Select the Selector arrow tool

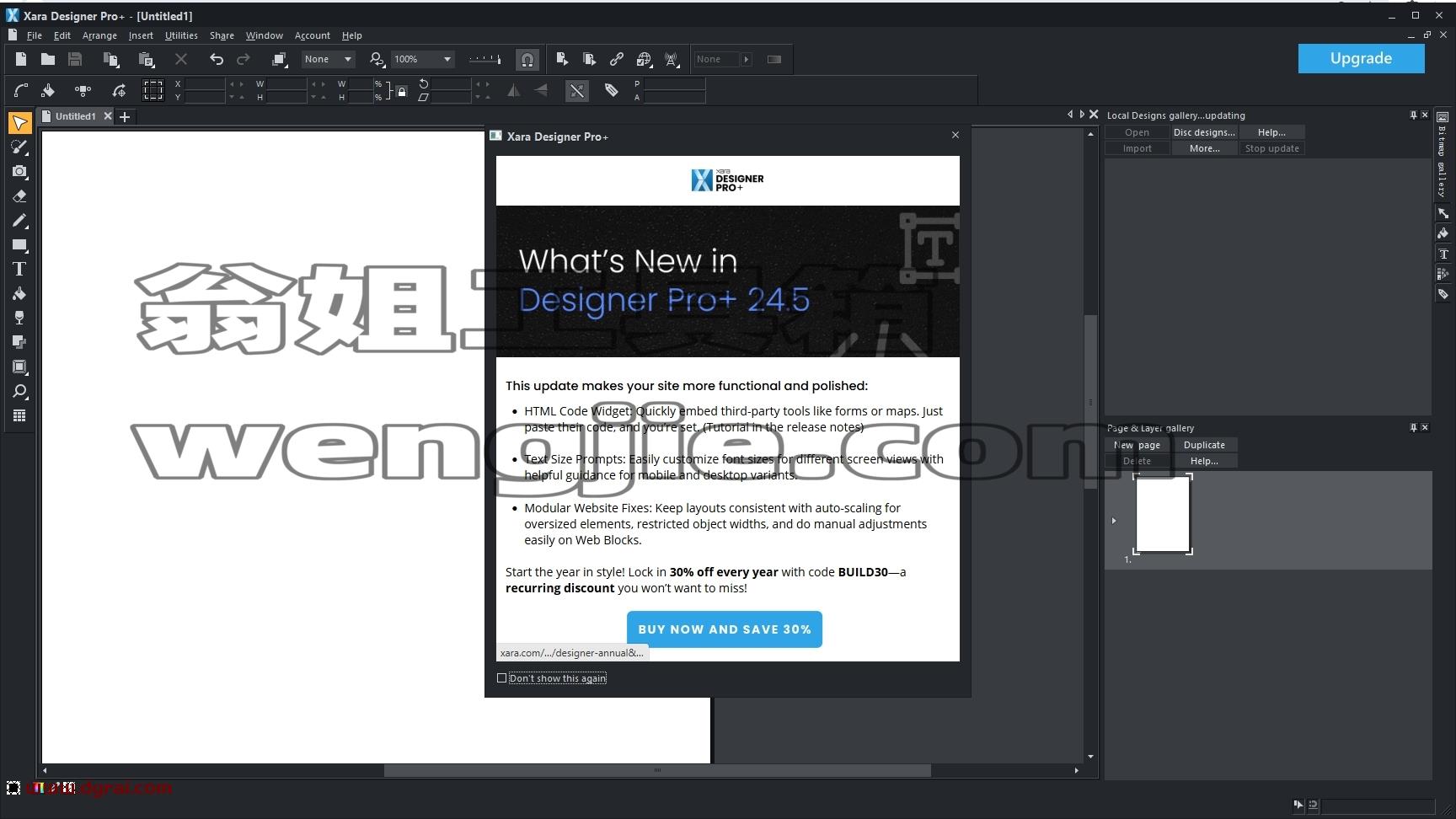[19, 123]
